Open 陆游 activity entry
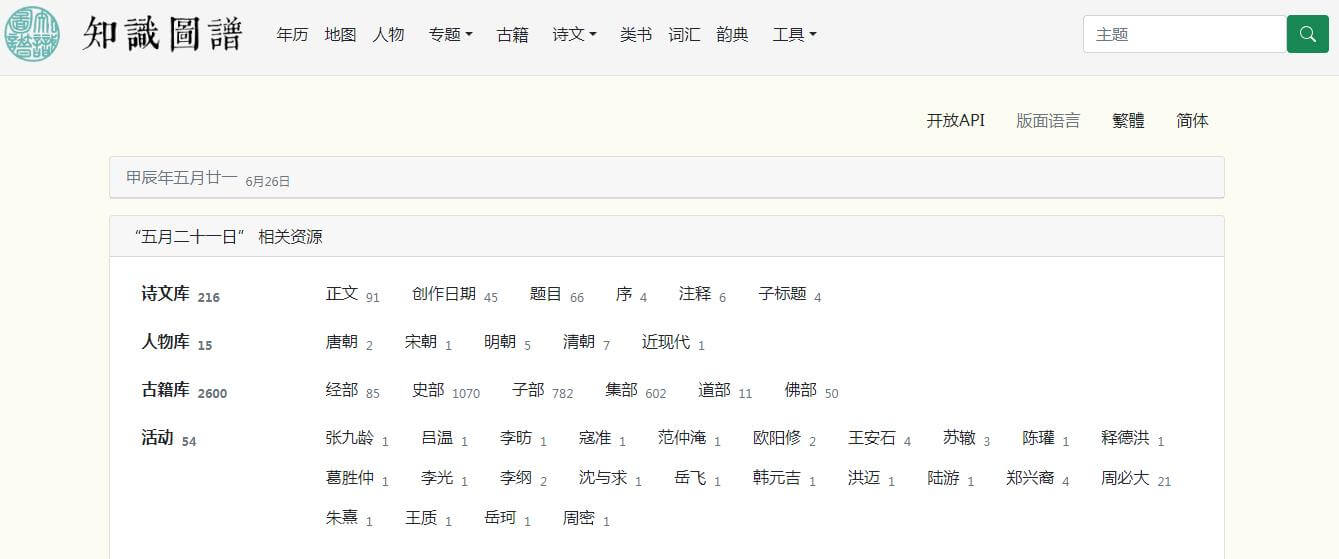1339x559 pixels. click(943, 478)
